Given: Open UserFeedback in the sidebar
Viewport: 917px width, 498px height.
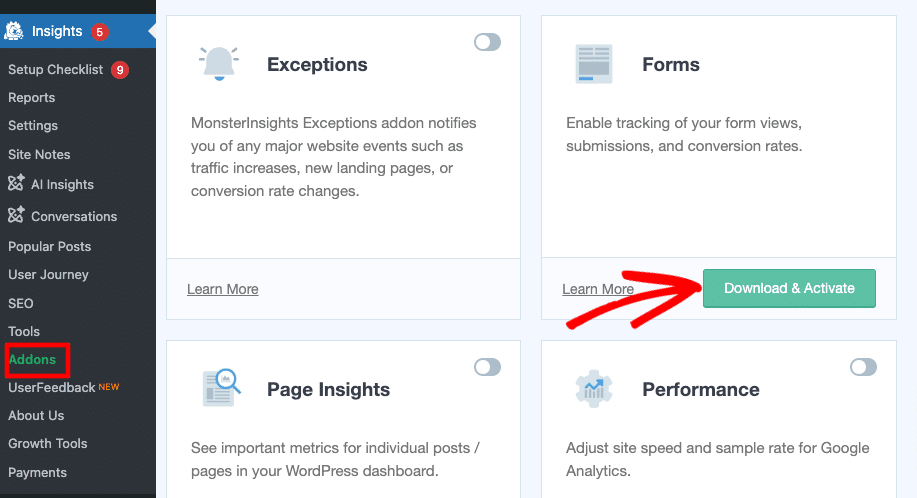Looking at the screenshot, I should pos(52,387).
